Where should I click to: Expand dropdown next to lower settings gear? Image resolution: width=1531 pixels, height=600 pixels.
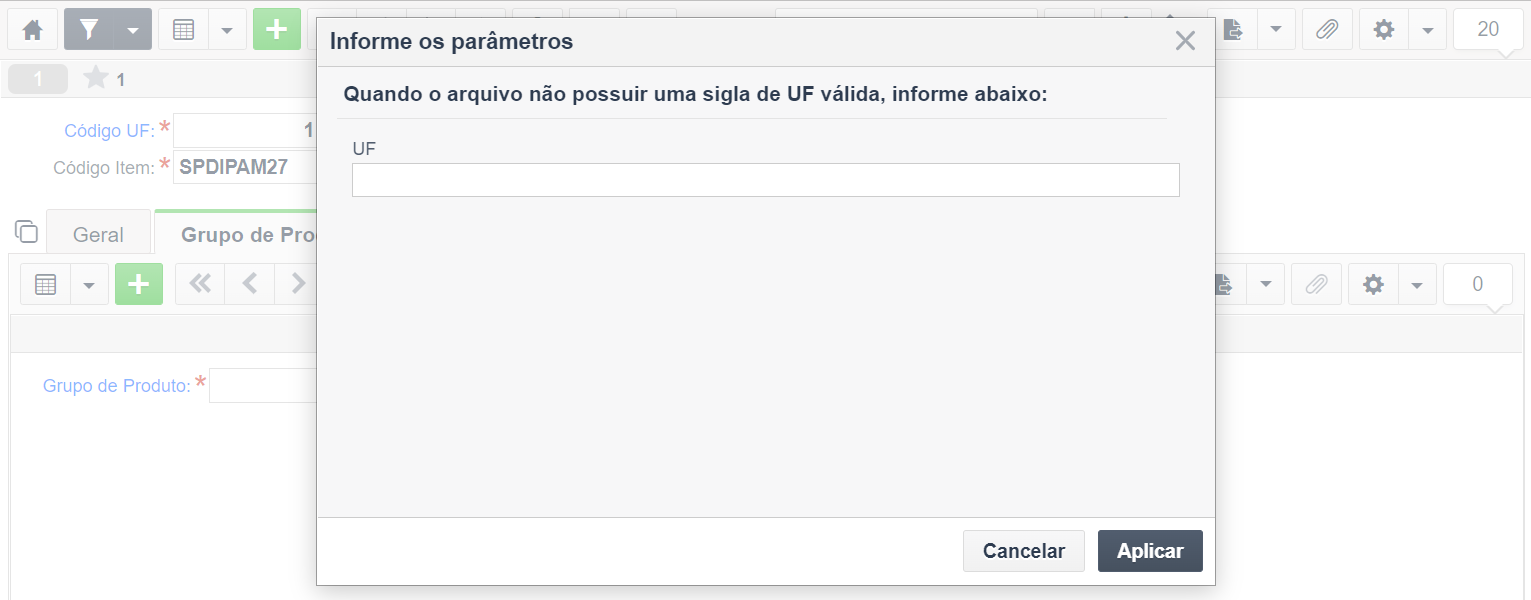1417,285
